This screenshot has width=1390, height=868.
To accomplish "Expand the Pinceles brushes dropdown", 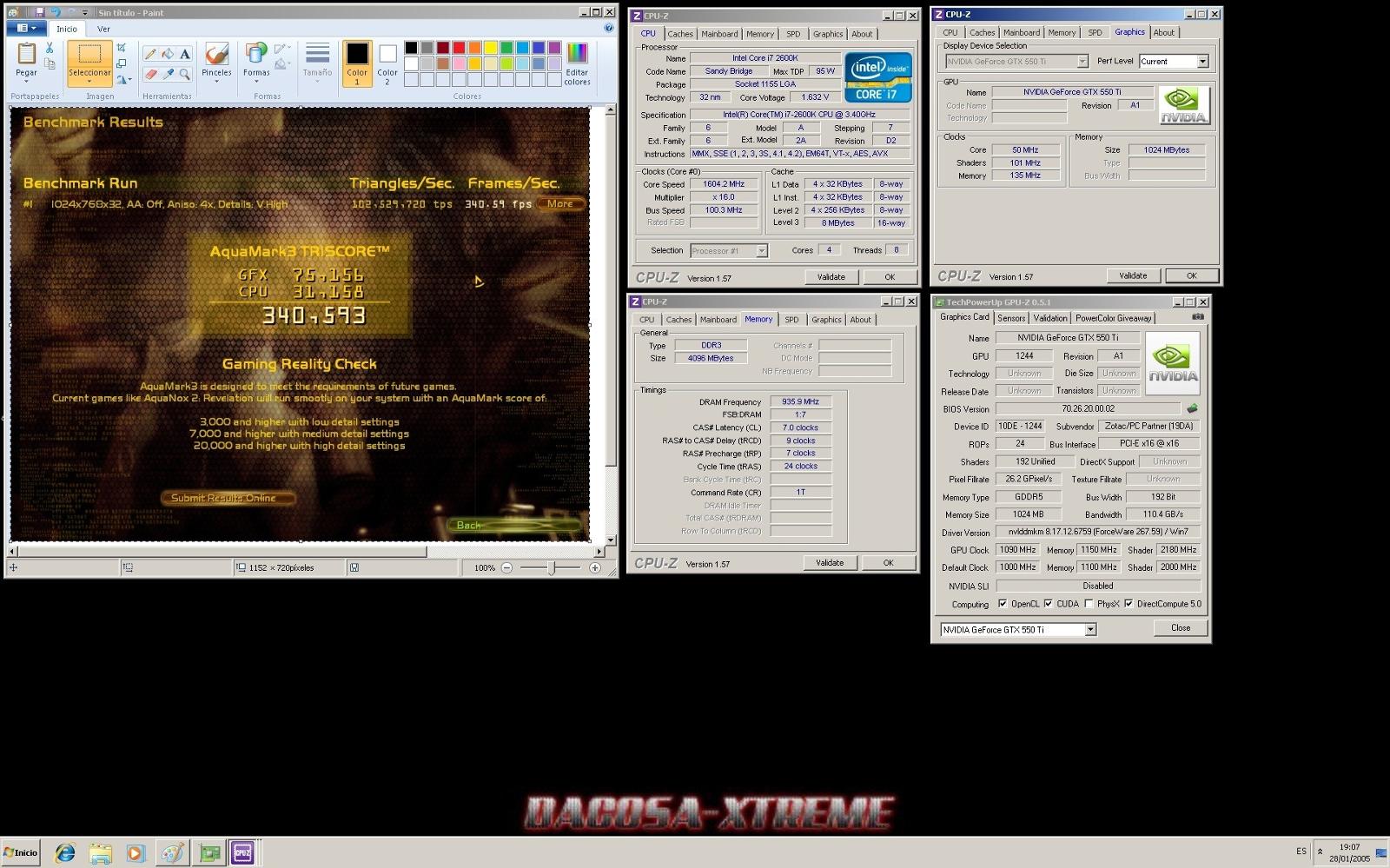I will point(216,81).
